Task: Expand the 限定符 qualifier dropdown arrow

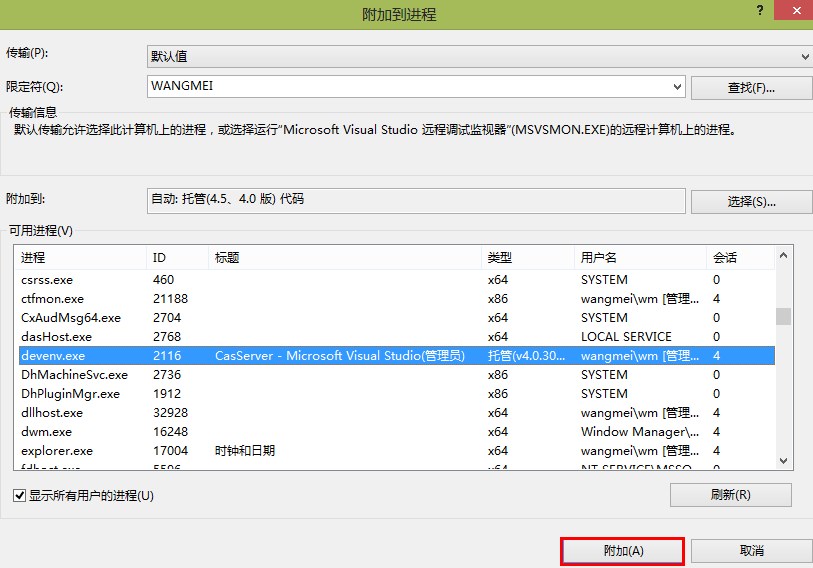Action: pyautogui.click(x=677, y=87)
